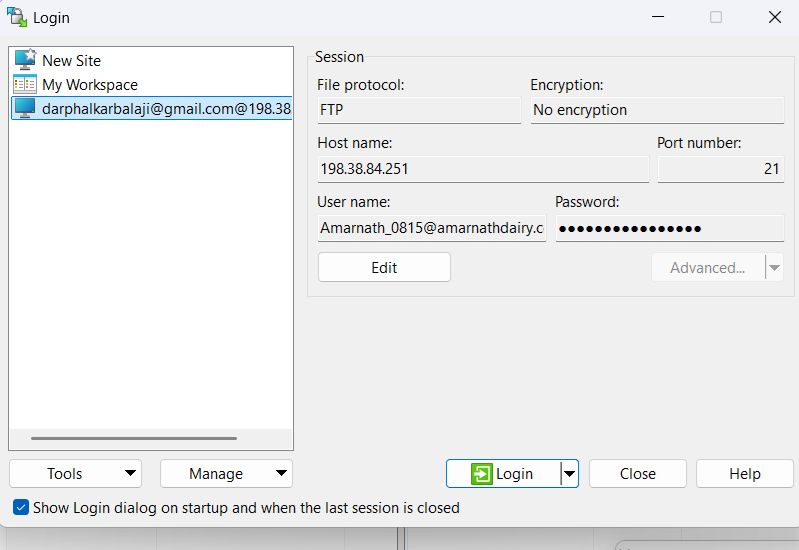
Task: Click the Help button
Action: point(744,474)
